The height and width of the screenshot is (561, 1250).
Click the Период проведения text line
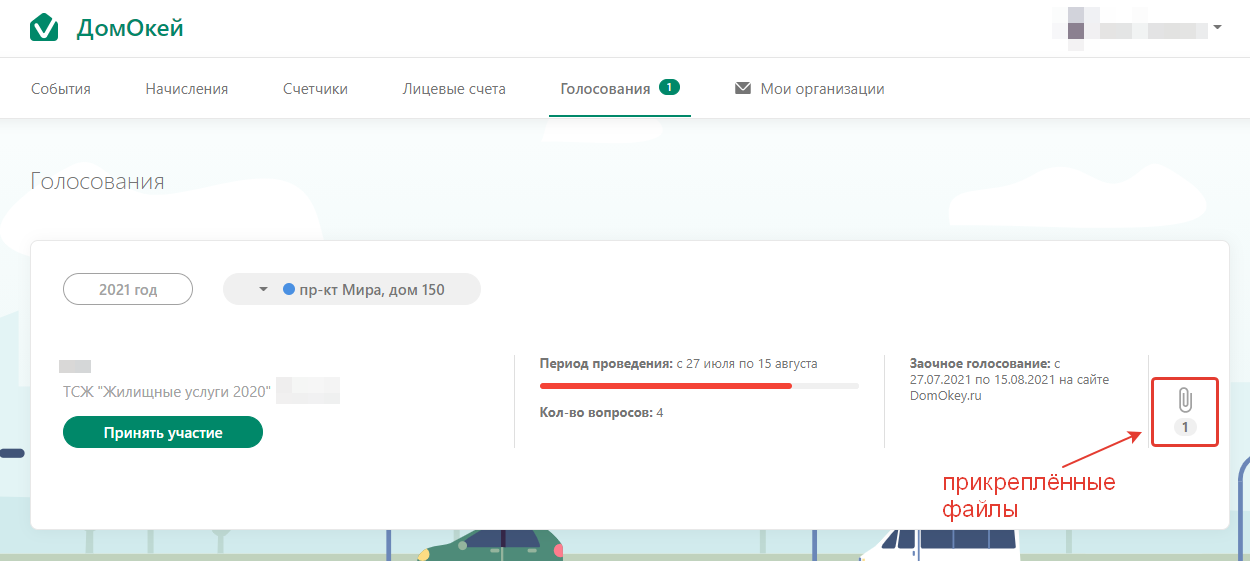[x=679, y=363]
